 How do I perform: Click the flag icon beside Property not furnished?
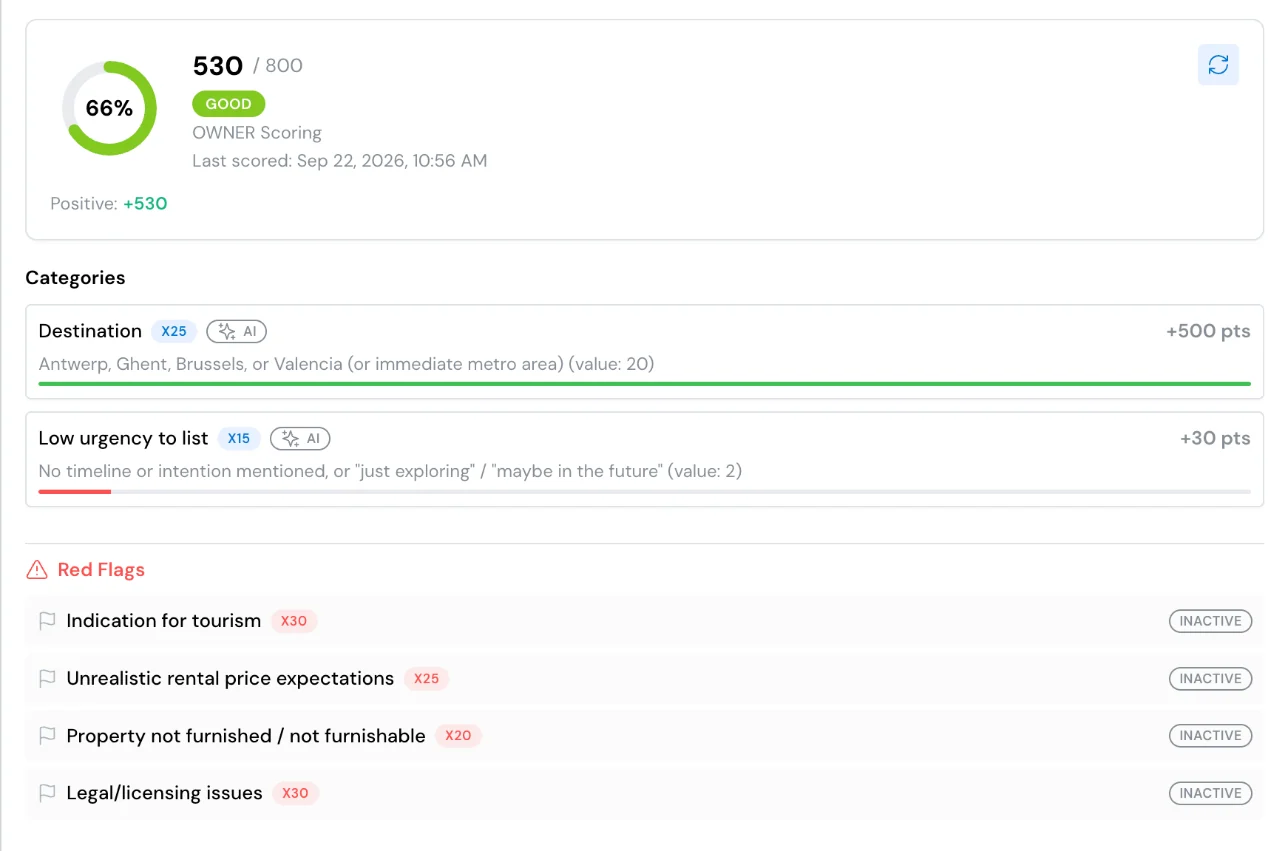[47, 736]
